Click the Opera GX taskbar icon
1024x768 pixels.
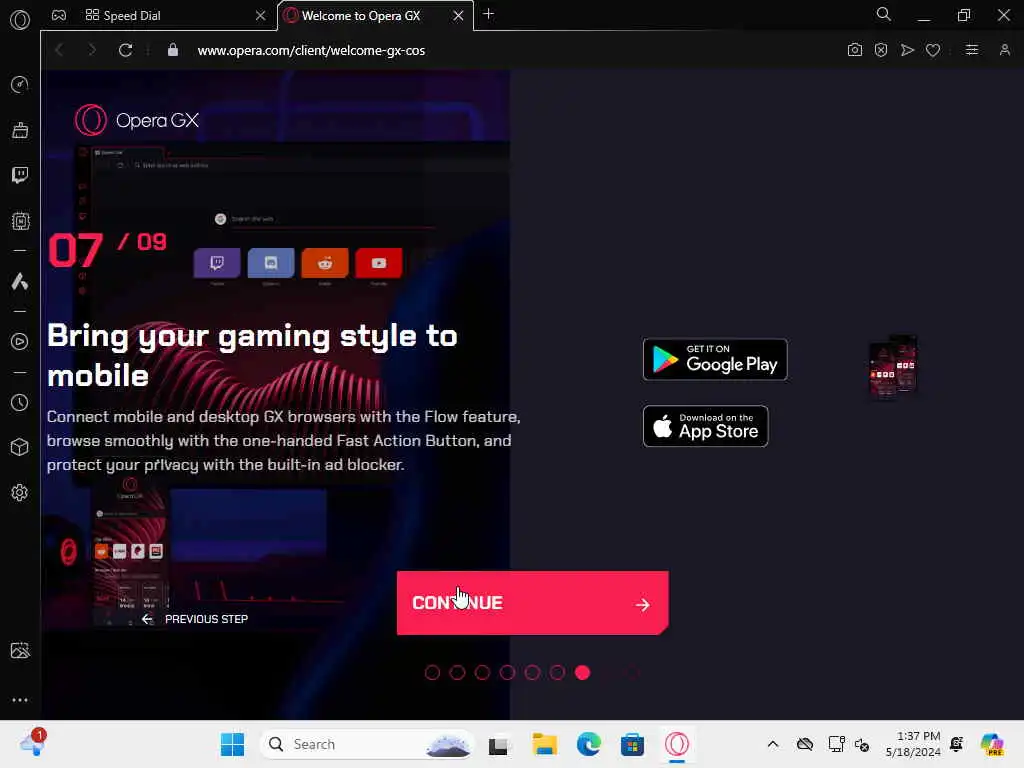[x=677, y=744]
